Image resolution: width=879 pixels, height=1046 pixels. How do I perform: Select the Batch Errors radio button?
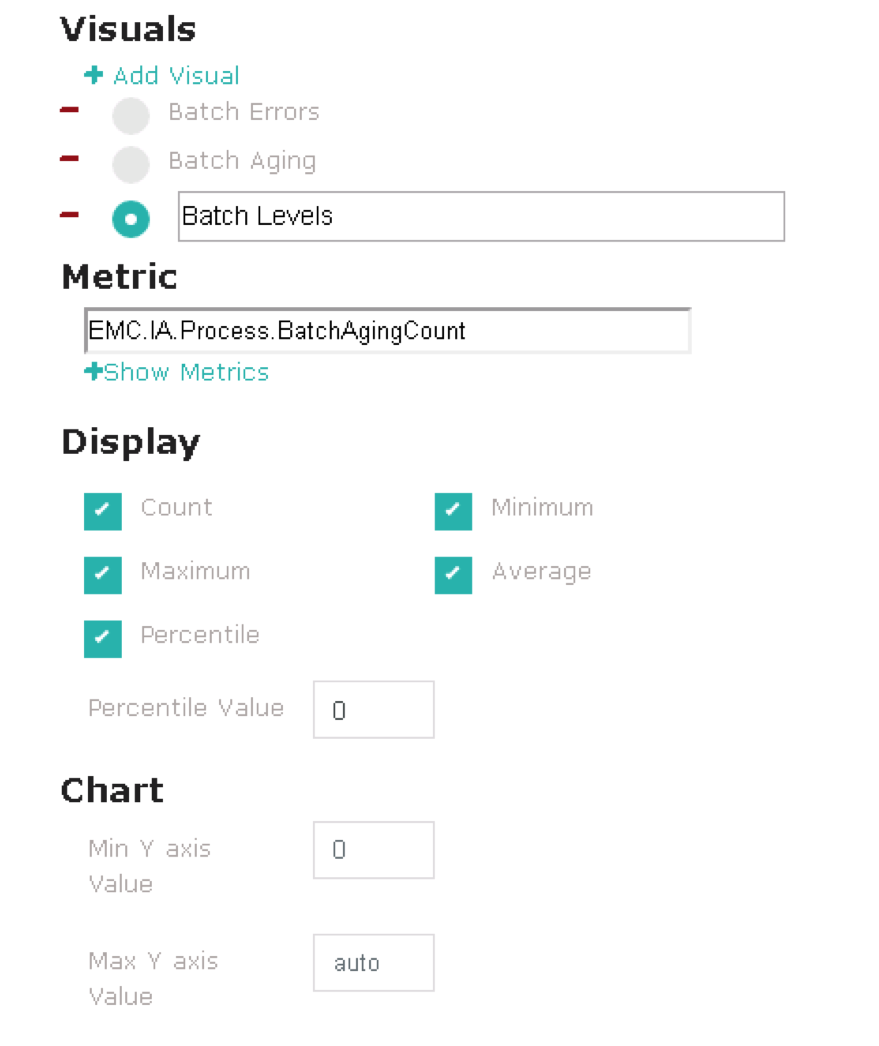pos(131,115)
